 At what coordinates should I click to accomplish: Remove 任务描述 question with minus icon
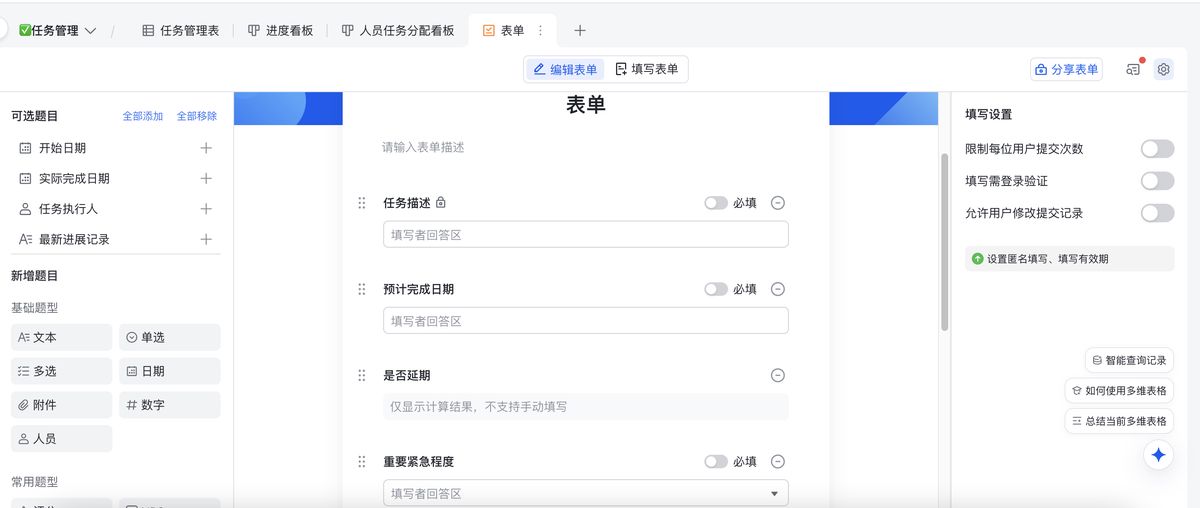tap(778, 203)
